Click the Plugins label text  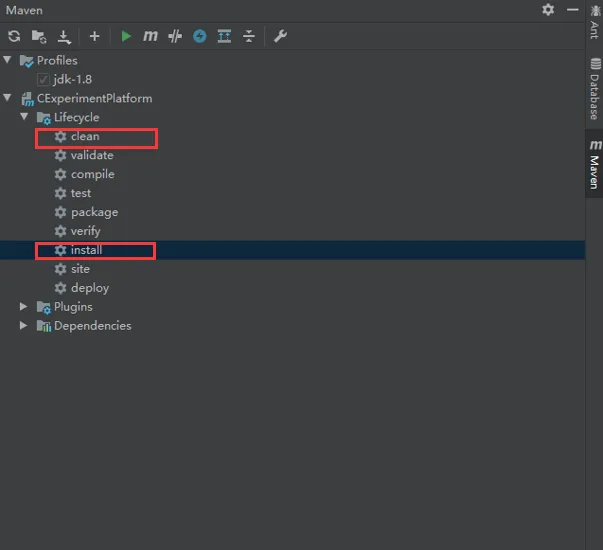(73, 307)
